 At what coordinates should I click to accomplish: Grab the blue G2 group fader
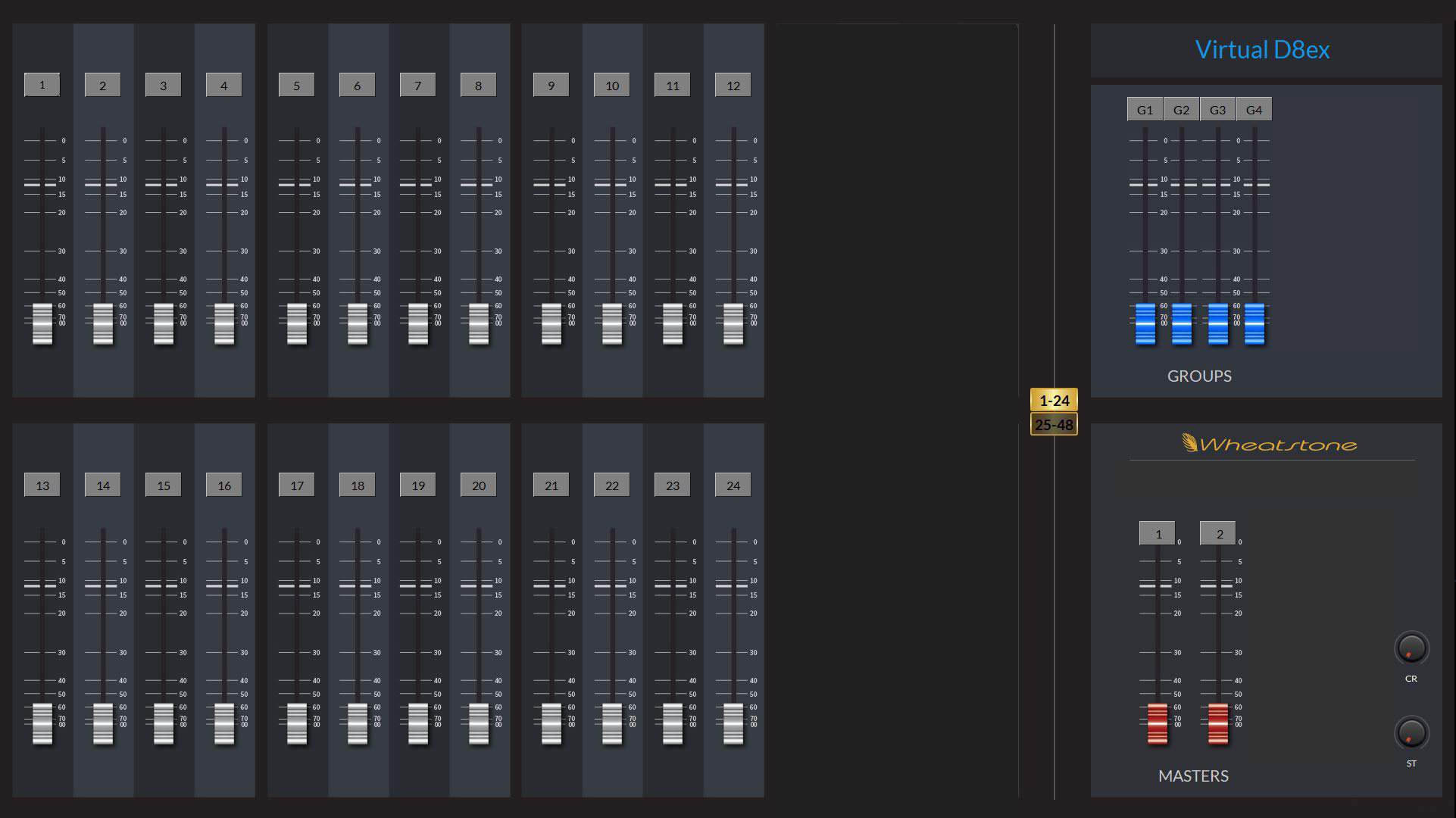pos(1182,323)
